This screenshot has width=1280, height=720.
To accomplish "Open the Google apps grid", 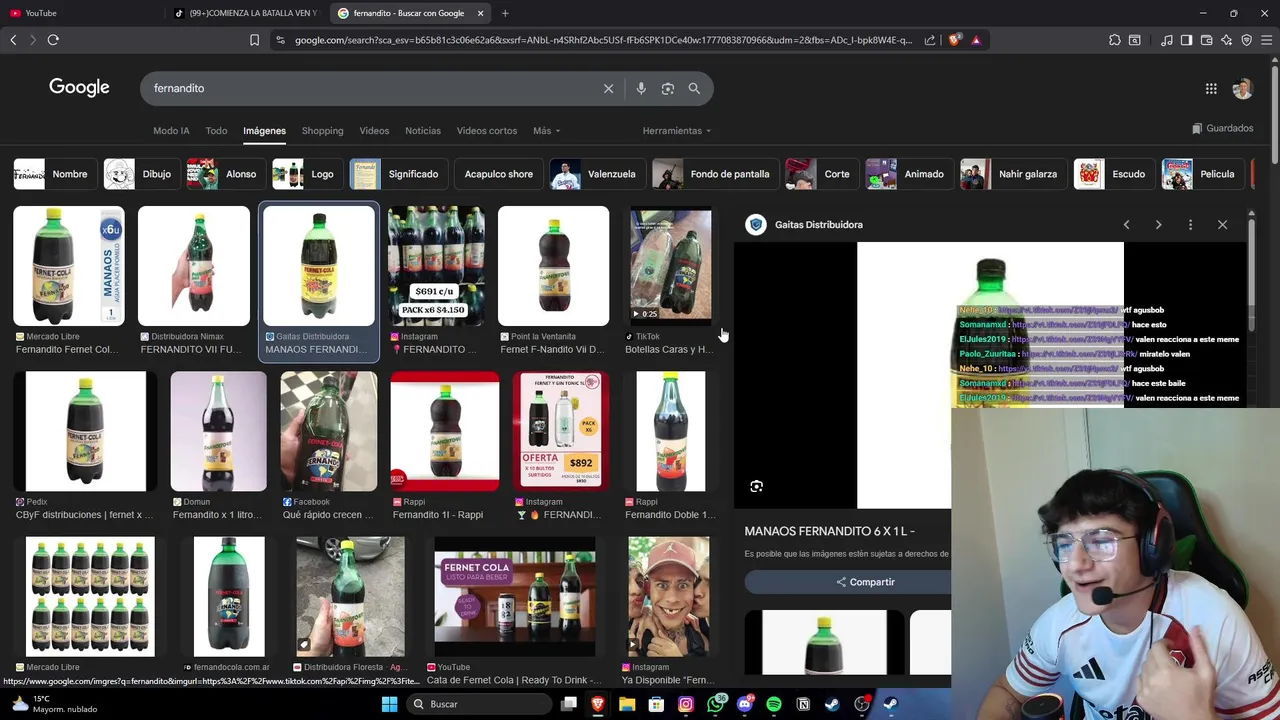I will pyautogui.click(x=1211, y=88).
